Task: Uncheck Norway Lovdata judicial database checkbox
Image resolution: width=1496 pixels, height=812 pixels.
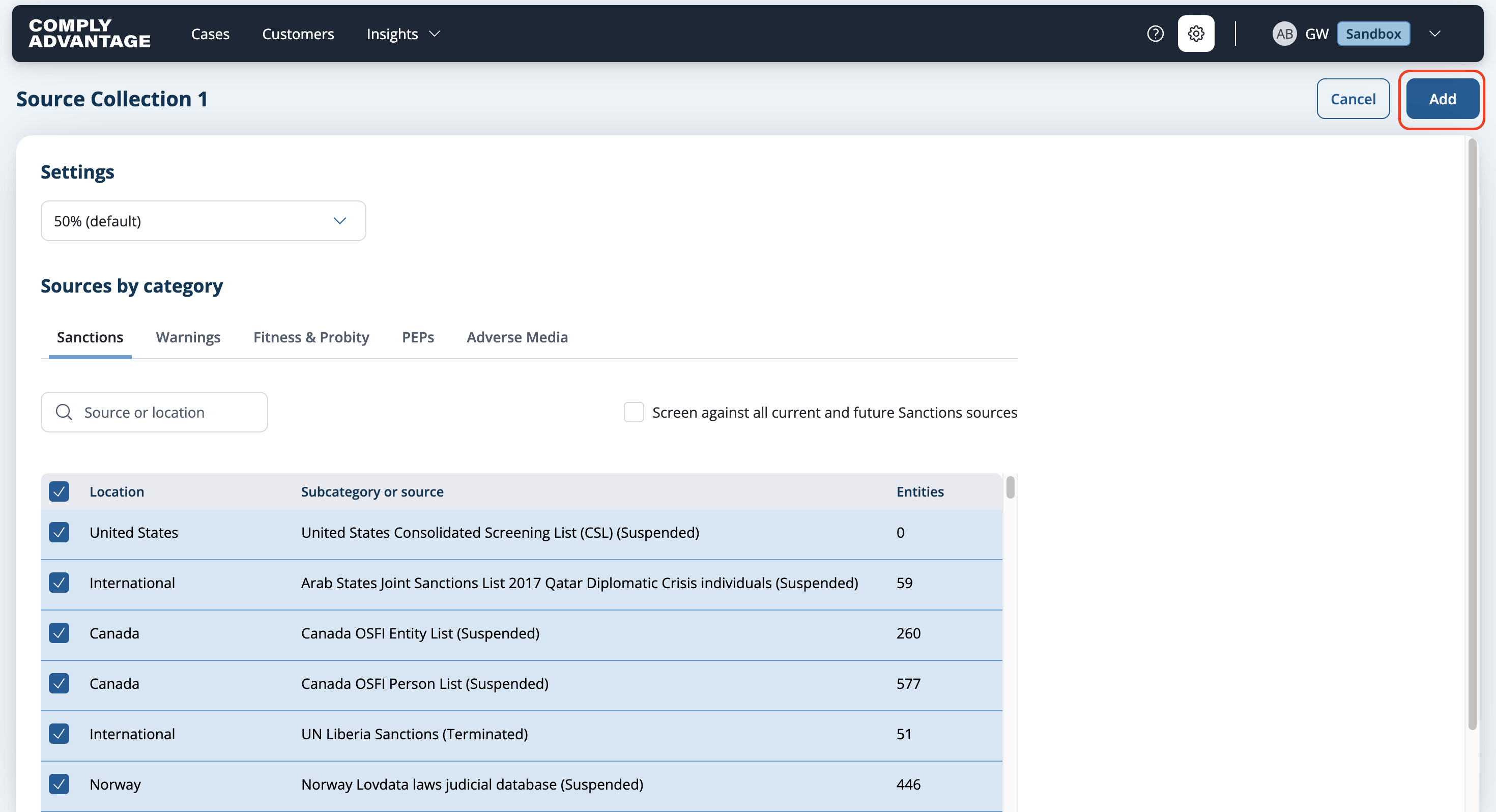Action: point(59,784)
